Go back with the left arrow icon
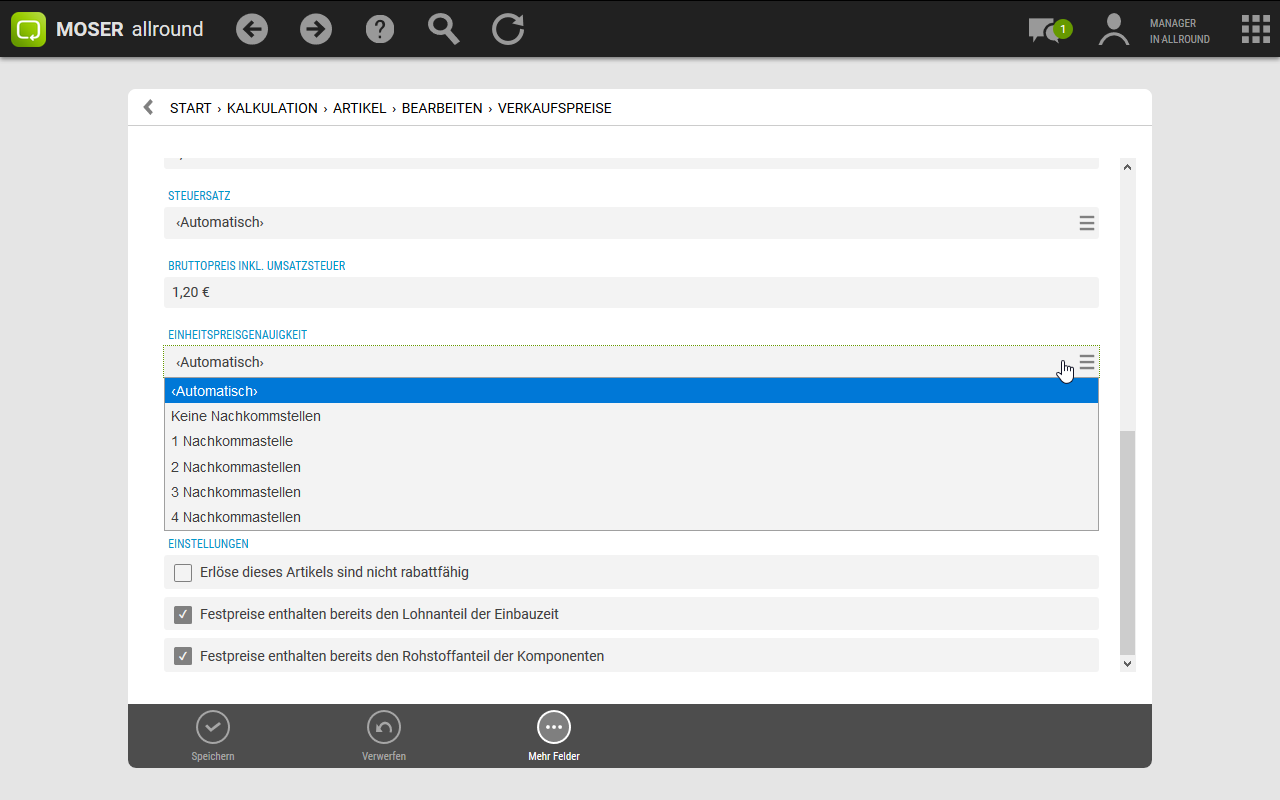The width and height of the screenshot is (1280, 800). (x=252, y=29)
